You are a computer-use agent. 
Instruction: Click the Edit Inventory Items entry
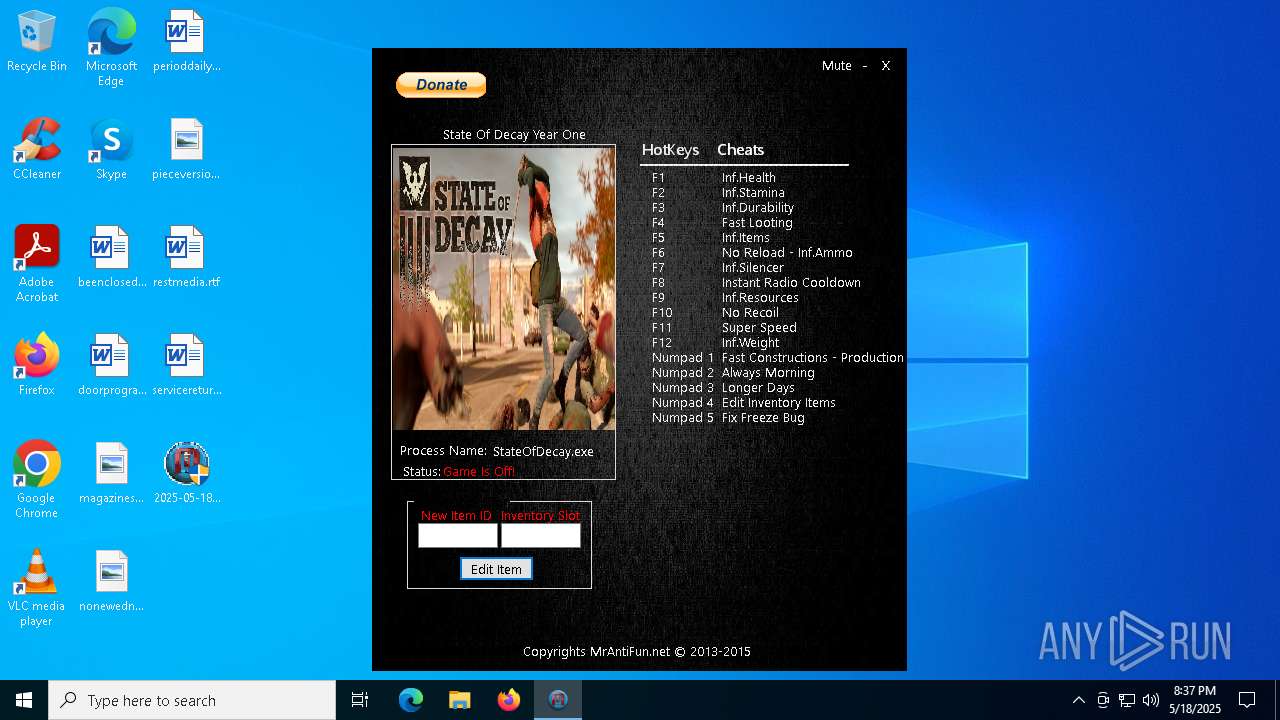778,403
